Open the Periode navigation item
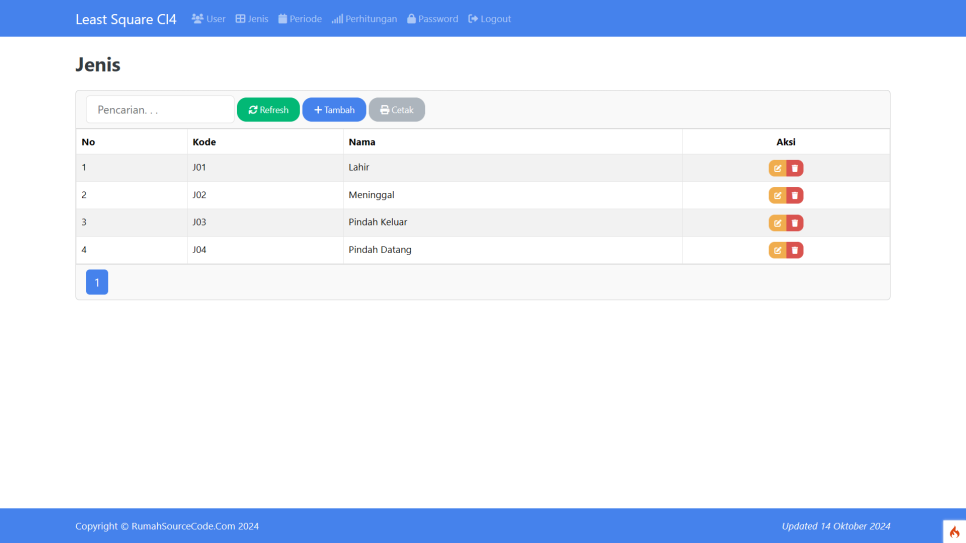This screenshot has height=543, width=966. pyautogui.click(x=300, y=19)
